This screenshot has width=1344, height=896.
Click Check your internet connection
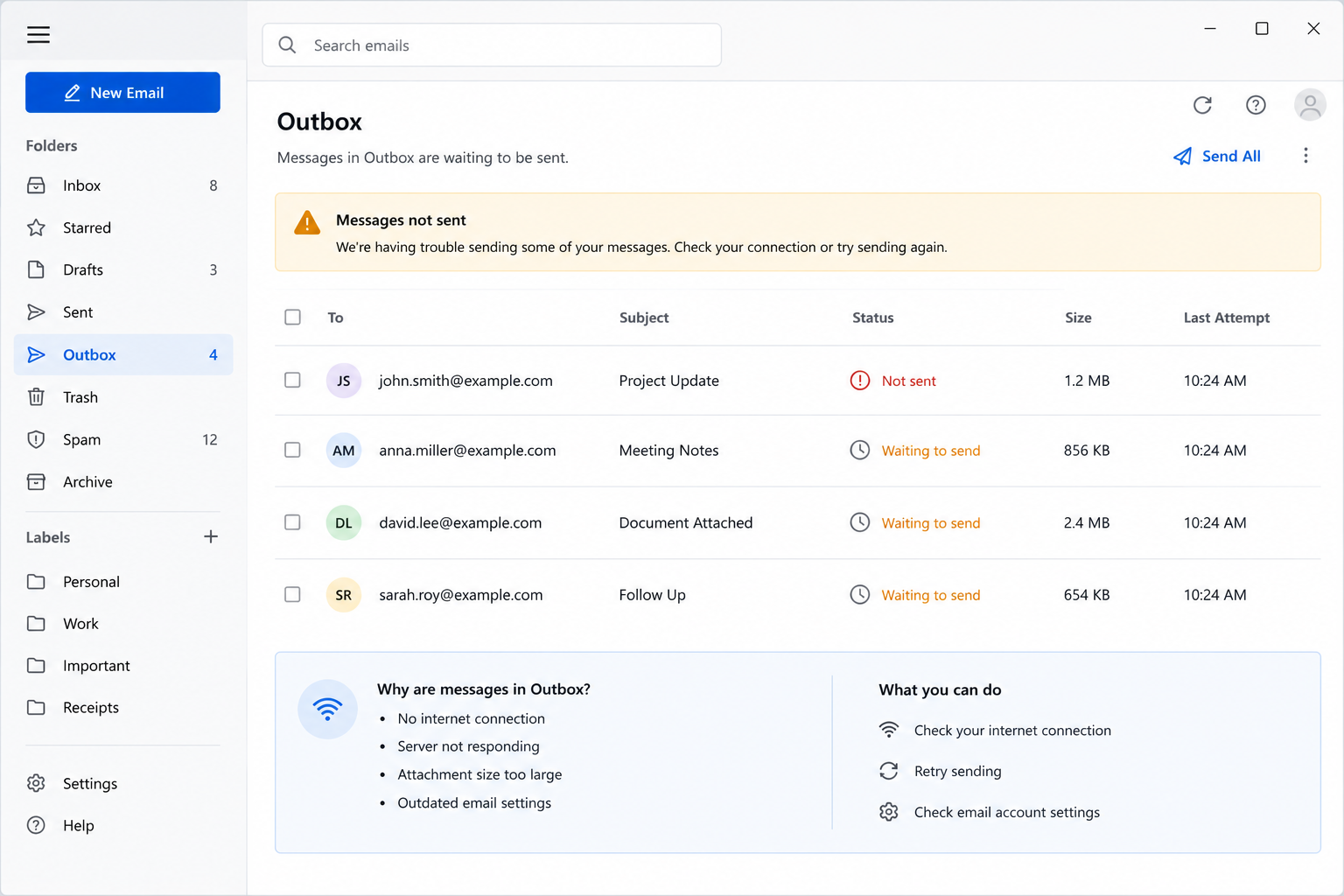995,730
